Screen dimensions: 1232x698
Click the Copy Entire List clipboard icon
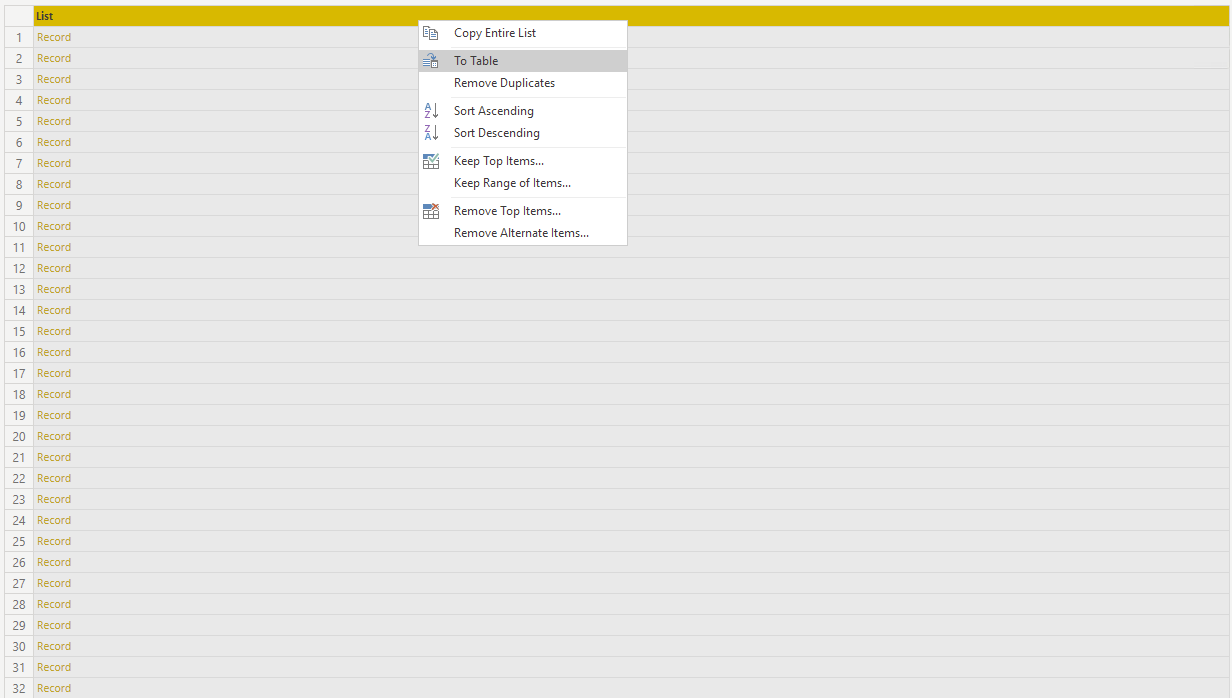point(431,32)
